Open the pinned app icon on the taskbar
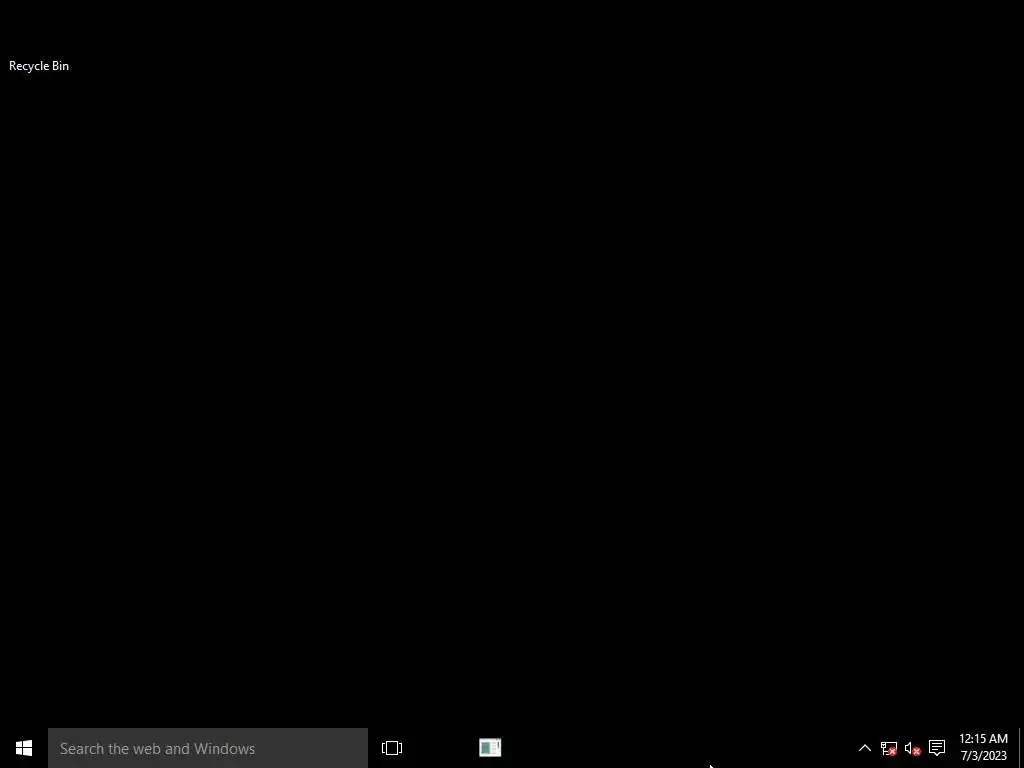Viewport: 1024px width, 768px height. 490,748
